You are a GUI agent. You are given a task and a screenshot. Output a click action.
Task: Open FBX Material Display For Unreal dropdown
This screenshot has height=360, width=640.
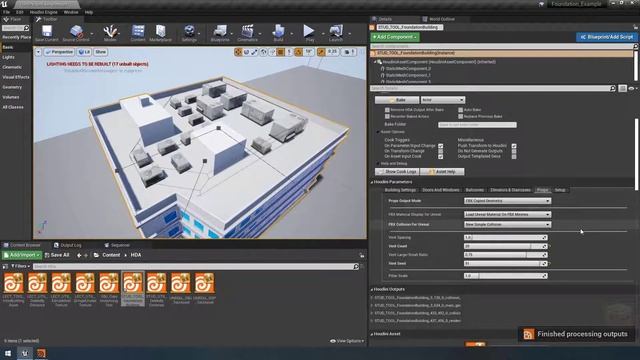pos(507,214)
